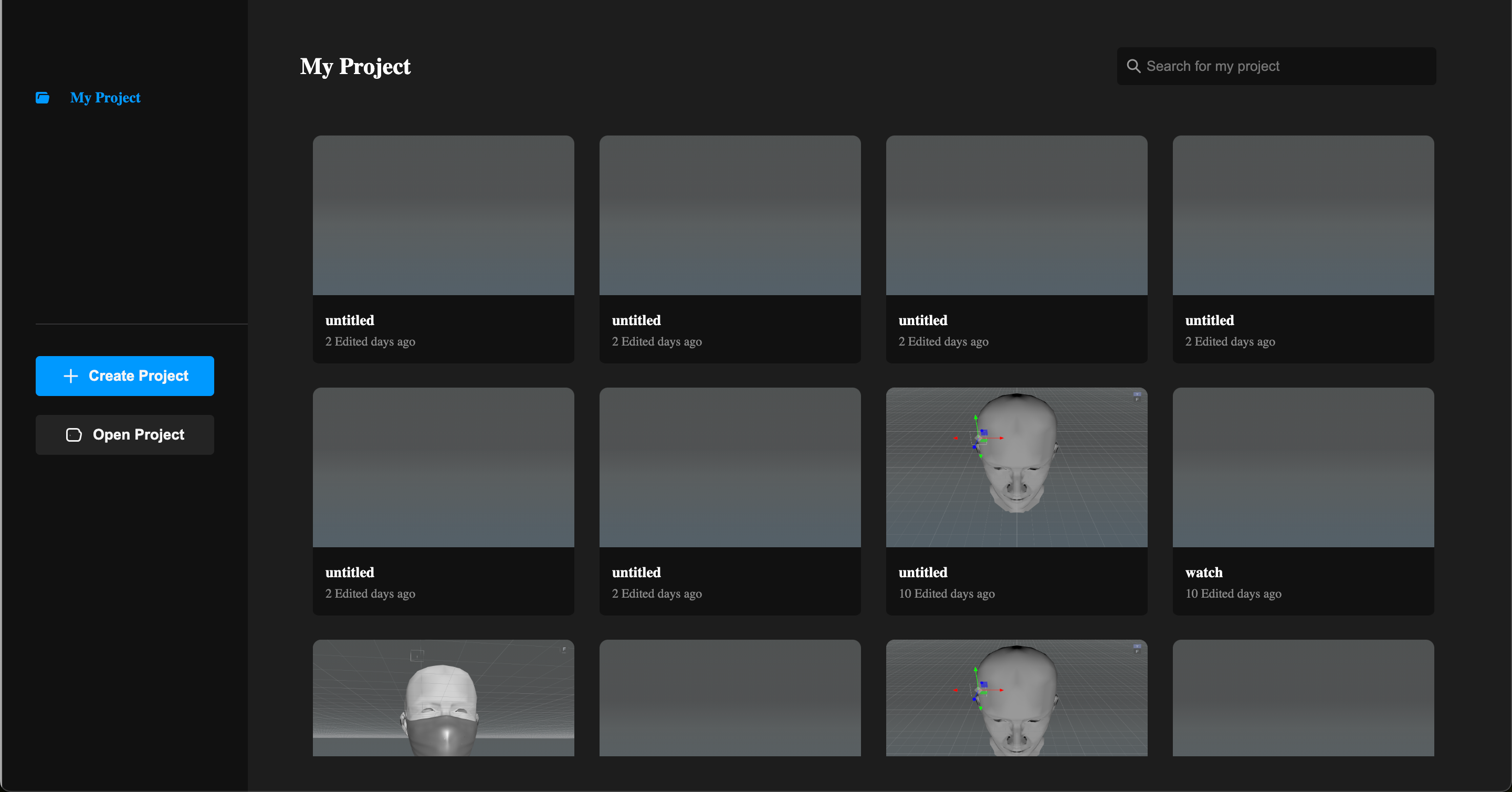Click the untitled title above '10 Edited days ago'

point(923,572)
